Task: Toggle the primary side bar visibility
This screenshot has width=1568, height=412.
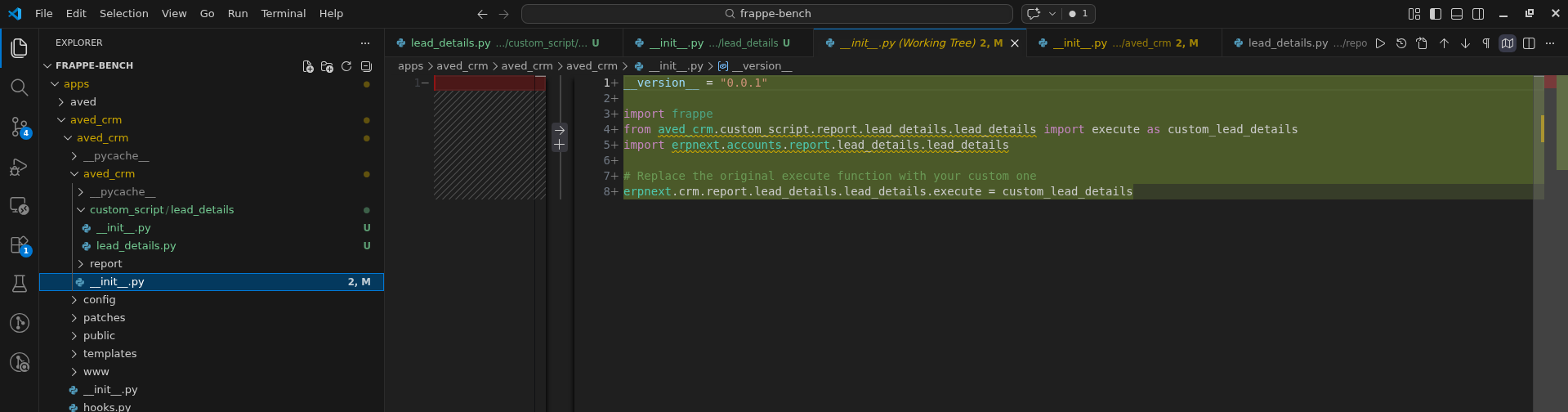Action: [x=1436, y=14]
